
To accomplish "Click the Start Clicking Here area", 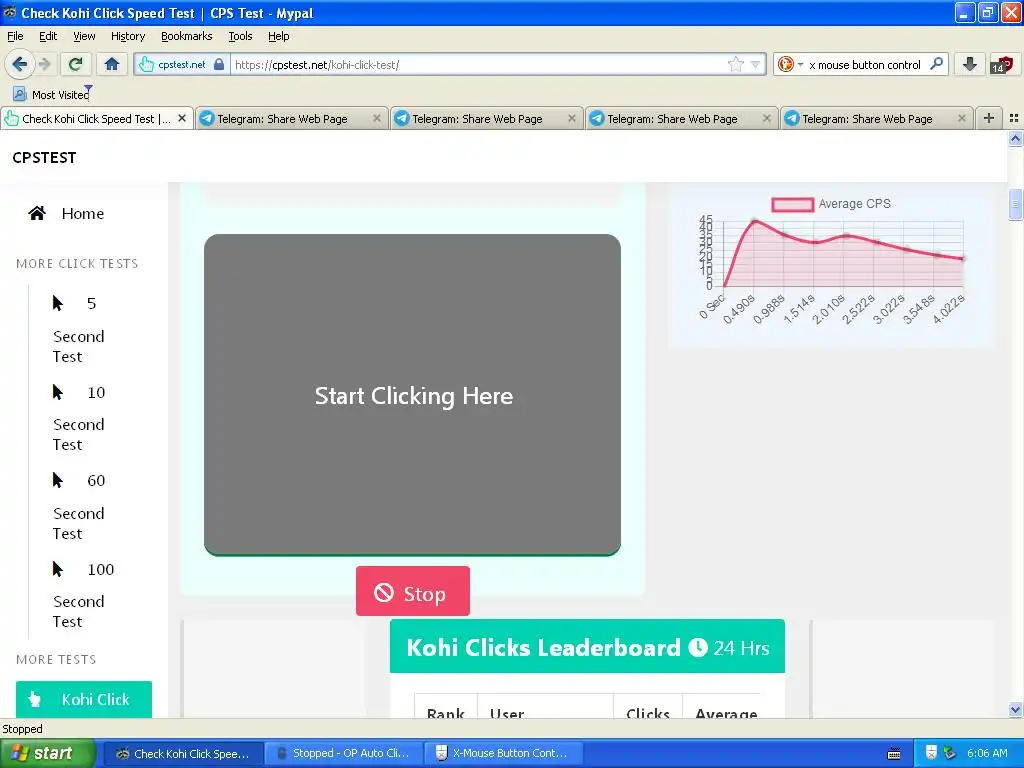I will point(412,395).
